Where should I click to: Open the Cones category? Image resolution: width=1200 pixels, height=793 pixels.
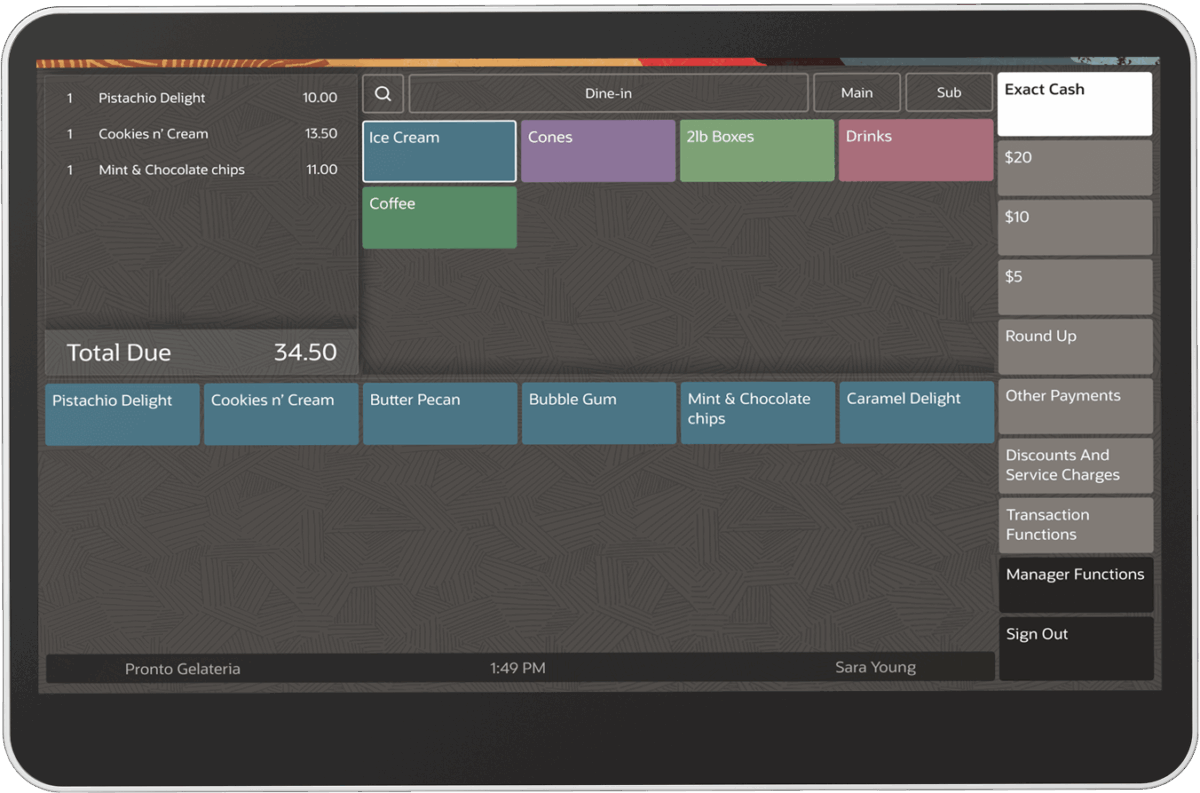click(598, 151)
